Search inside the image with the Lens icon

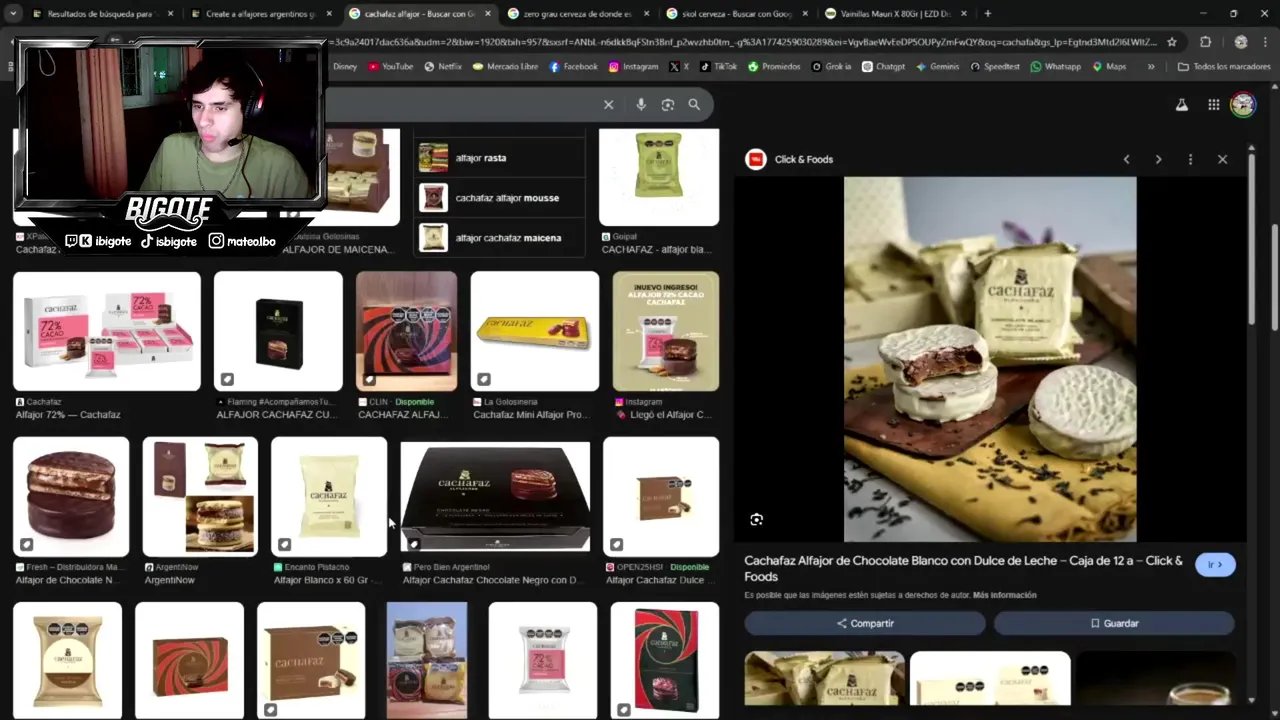(x=757, y=519)
